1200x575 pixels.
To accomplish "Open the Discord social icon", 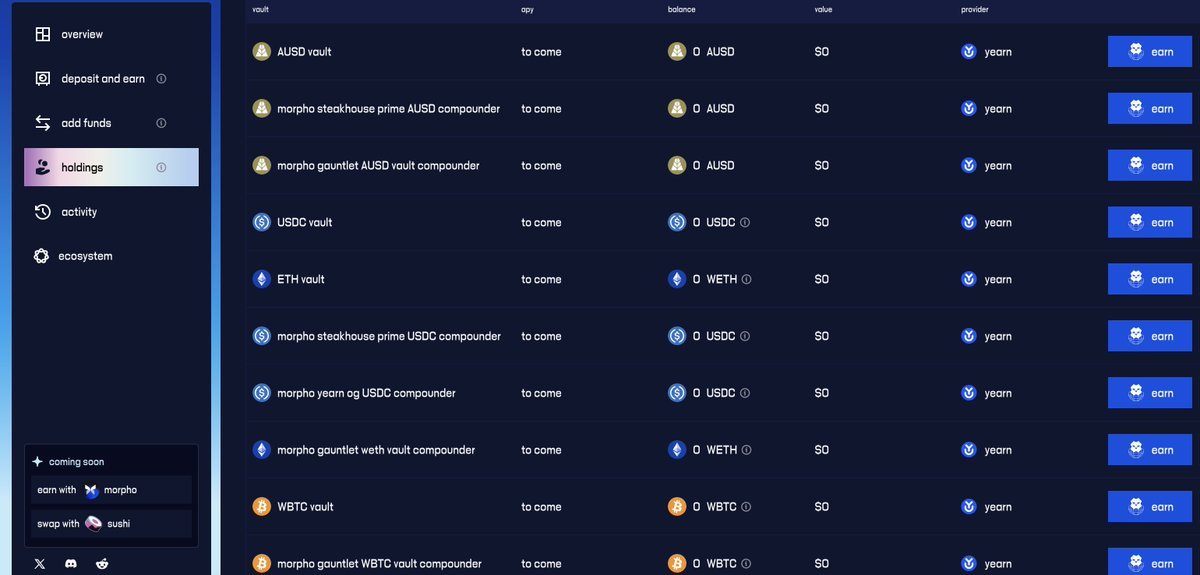I will click(x=71, y=564).
